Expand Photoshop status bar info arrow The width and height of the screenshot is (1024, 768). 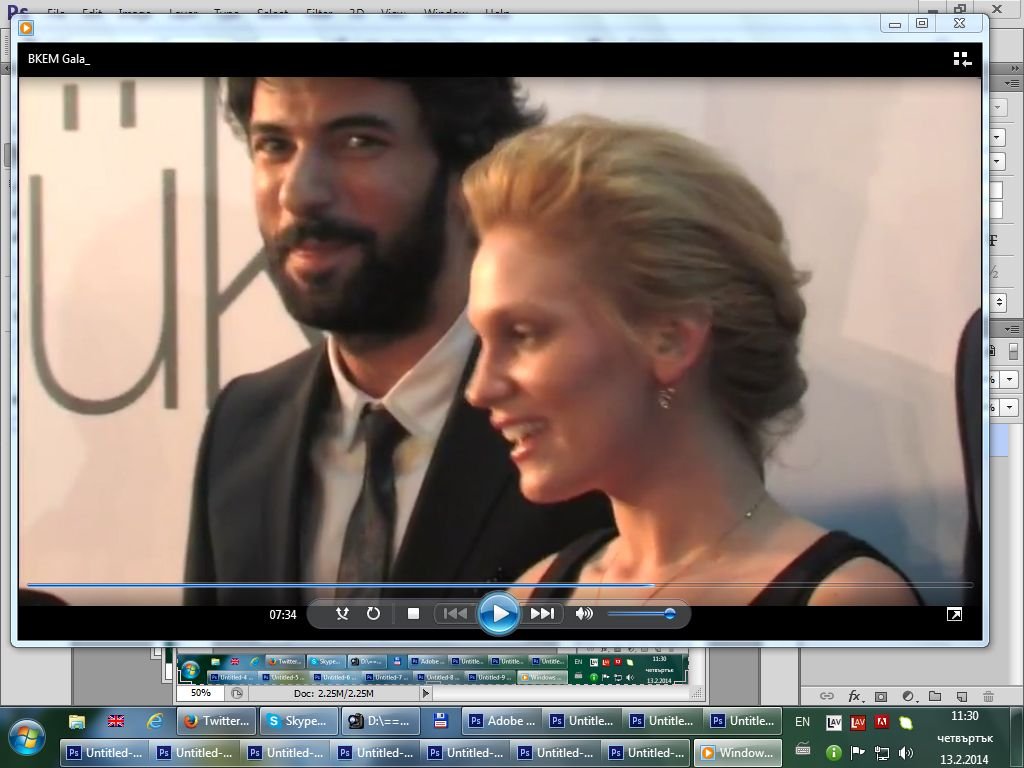pos(425,693)
